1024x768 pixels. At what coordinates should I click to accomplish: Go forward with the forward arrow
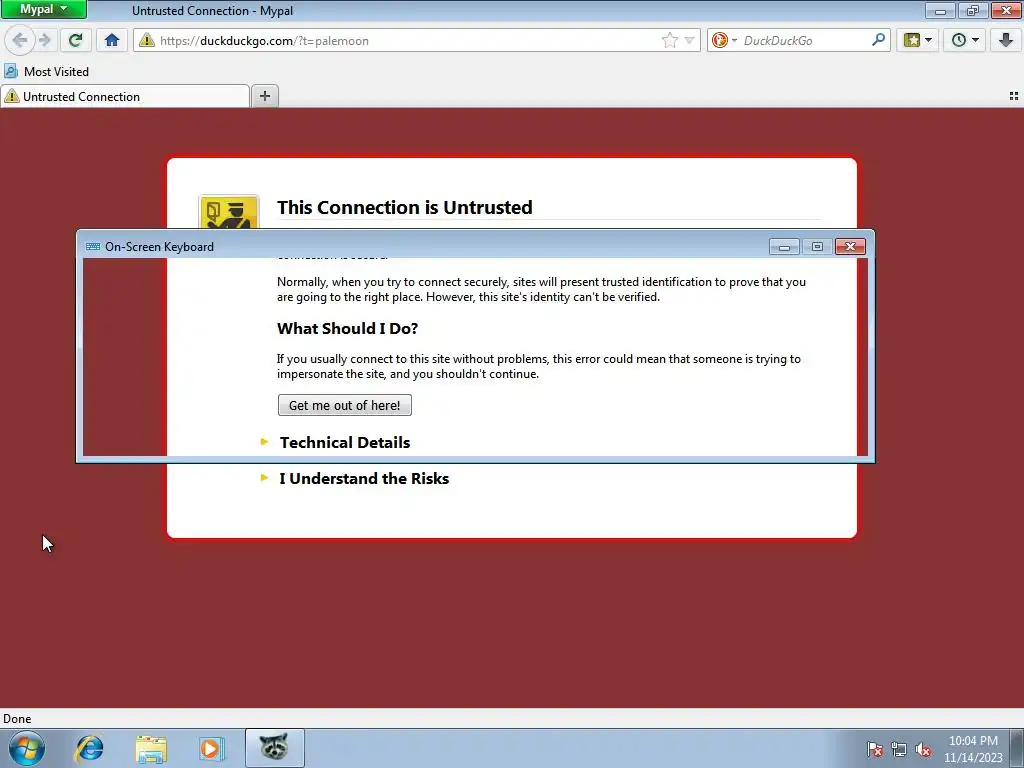44,40
